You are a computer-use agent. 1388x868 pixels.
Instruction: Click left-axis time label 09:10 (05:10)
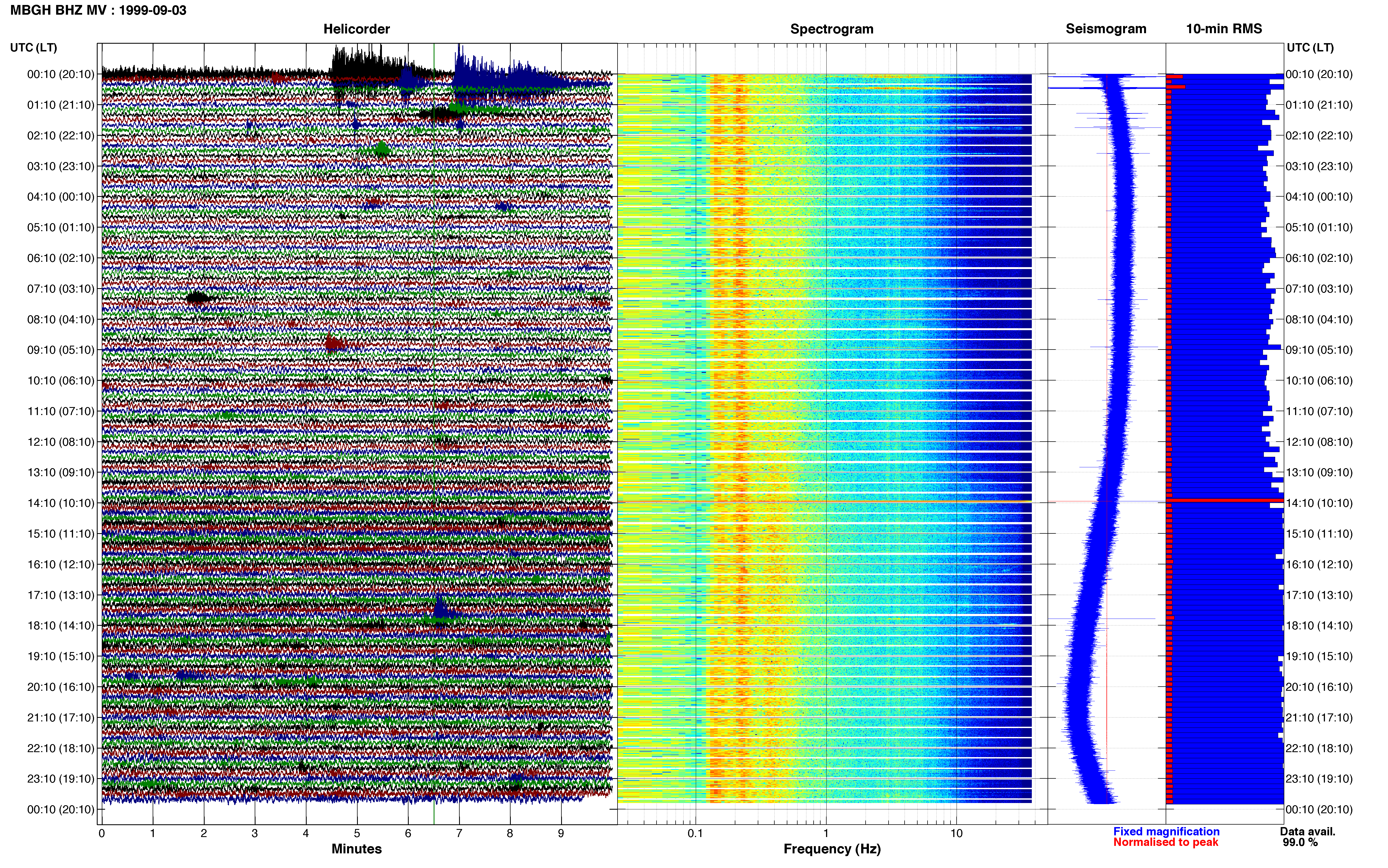click(x=61, y=350)
